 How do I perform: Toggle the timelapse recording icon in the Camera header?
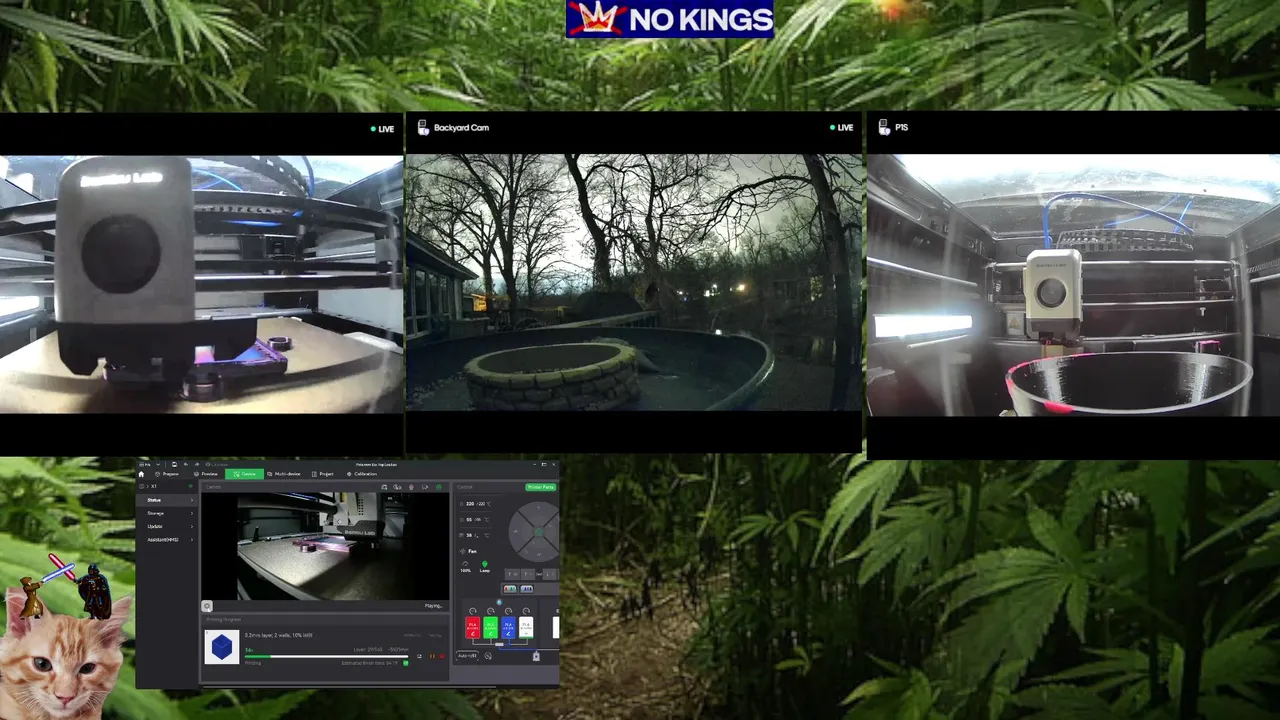tap(397, 487)
